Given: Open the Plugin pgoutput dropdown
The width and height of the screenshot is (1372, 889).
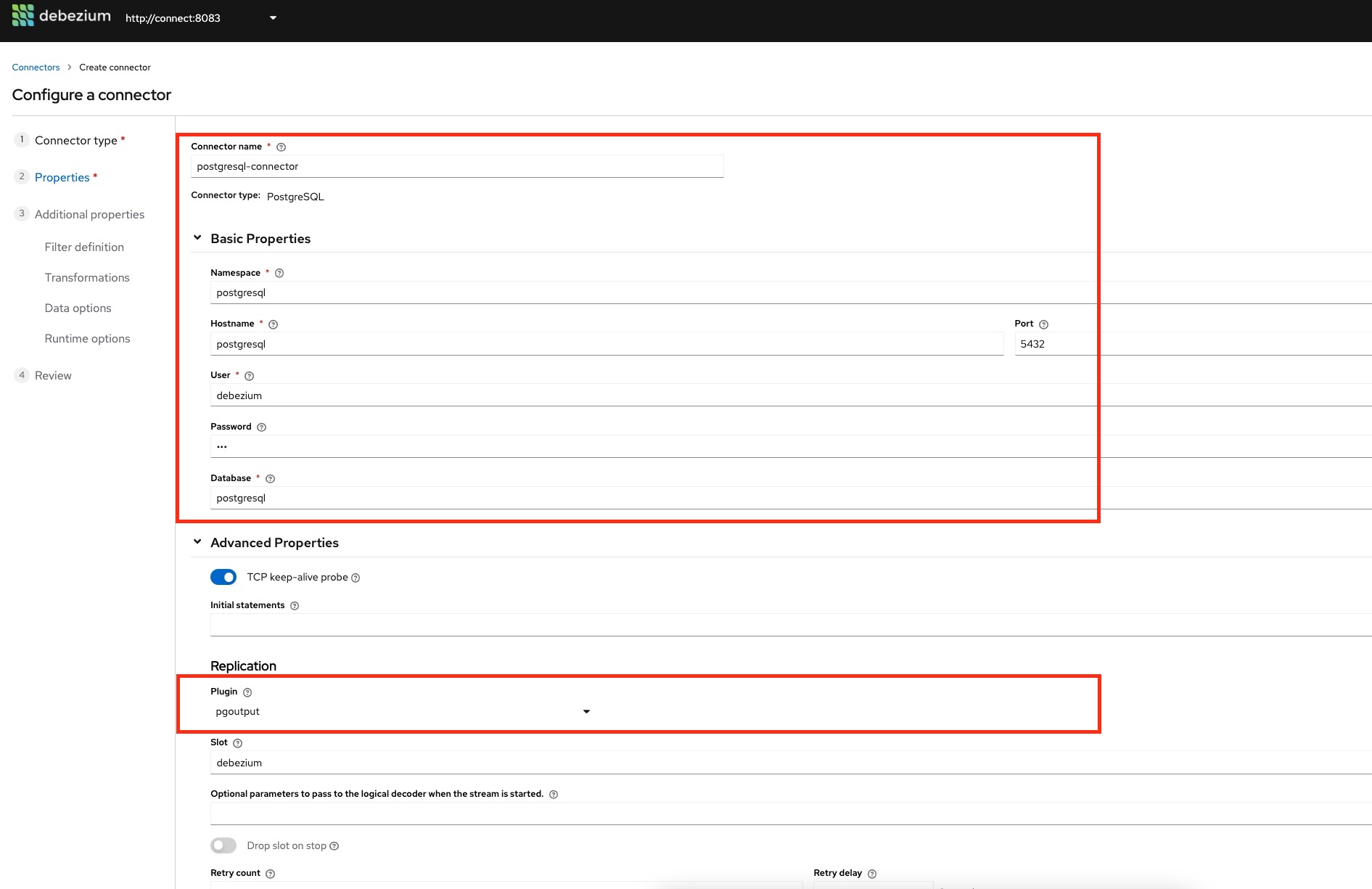Looking at the screenshot, I should (403, 711).
